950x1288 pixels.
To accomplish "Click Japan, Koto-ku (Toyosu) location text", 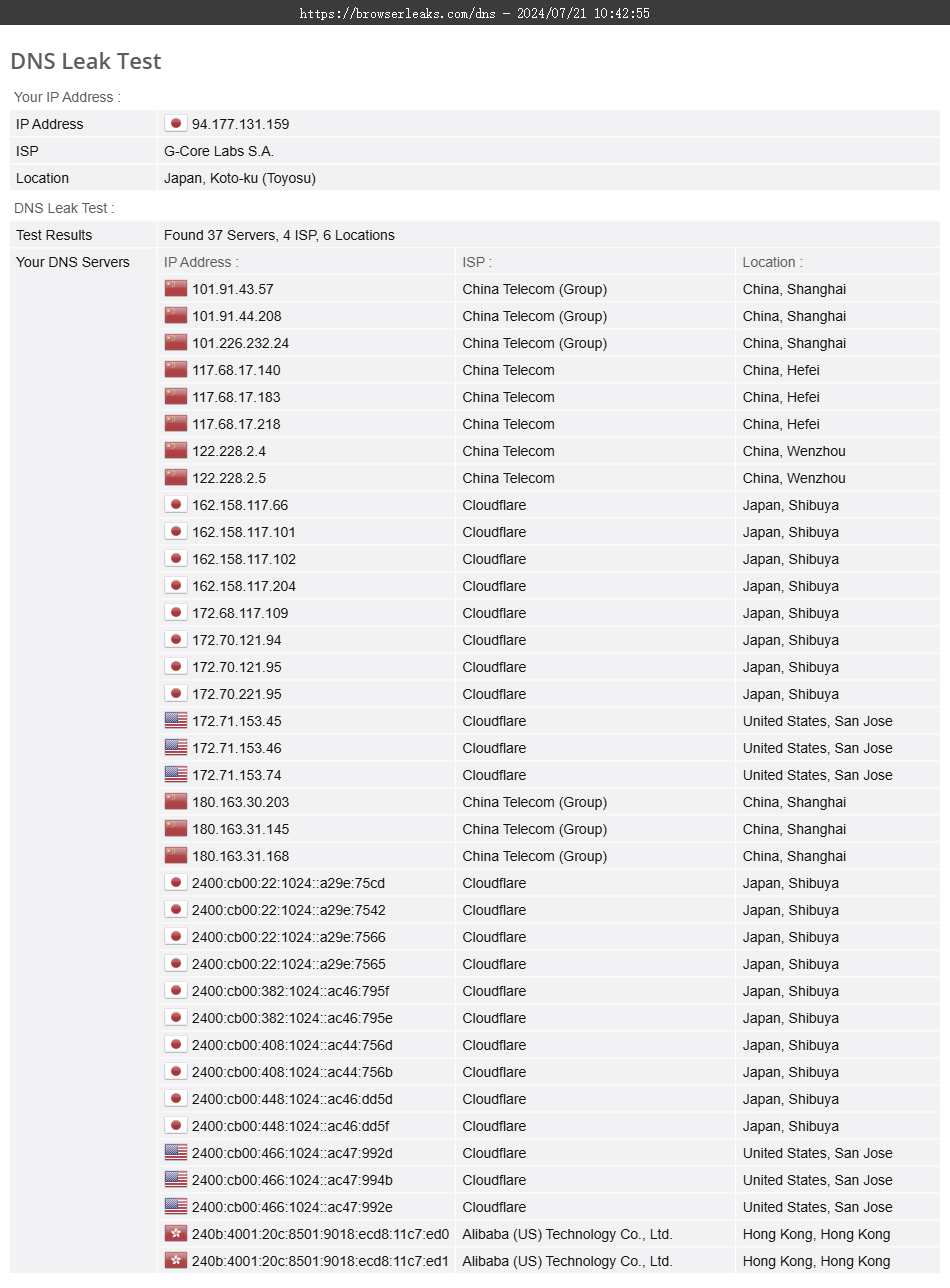I will 240,178.
